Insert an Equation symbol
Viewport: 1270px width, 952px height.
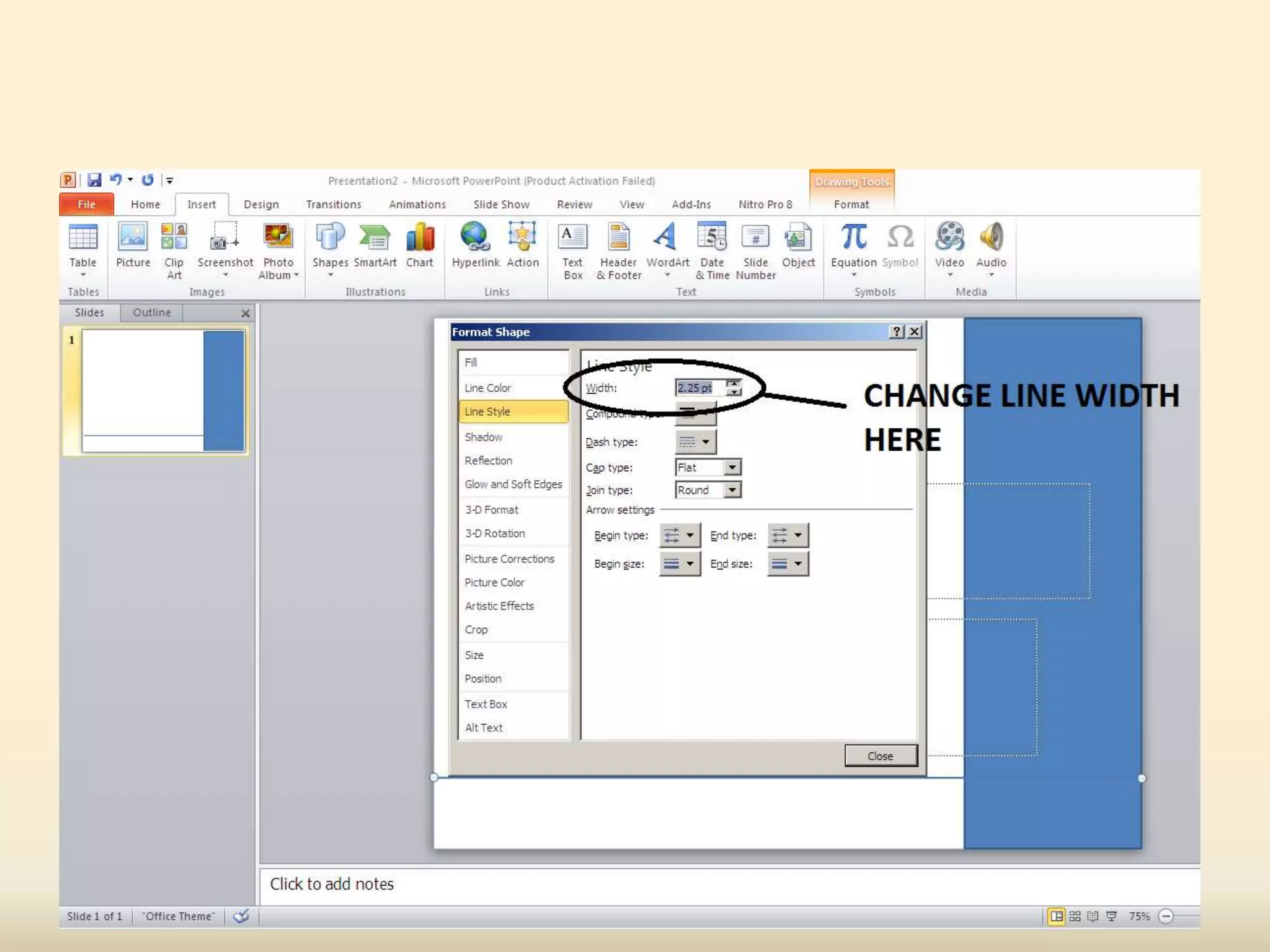pyautogui.click(x=853, y=247)
